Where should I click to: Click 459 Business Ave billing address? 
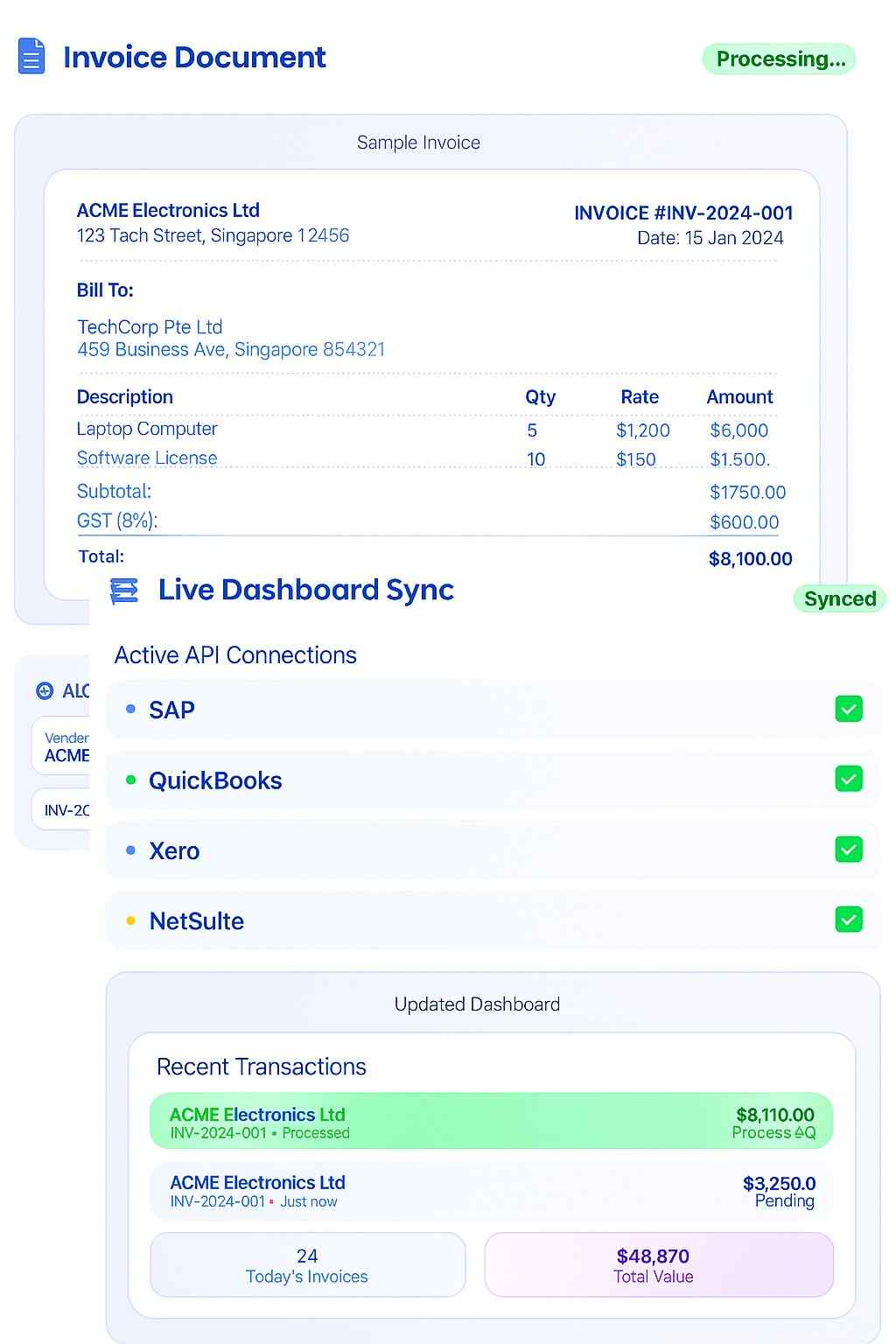(231, 350)
